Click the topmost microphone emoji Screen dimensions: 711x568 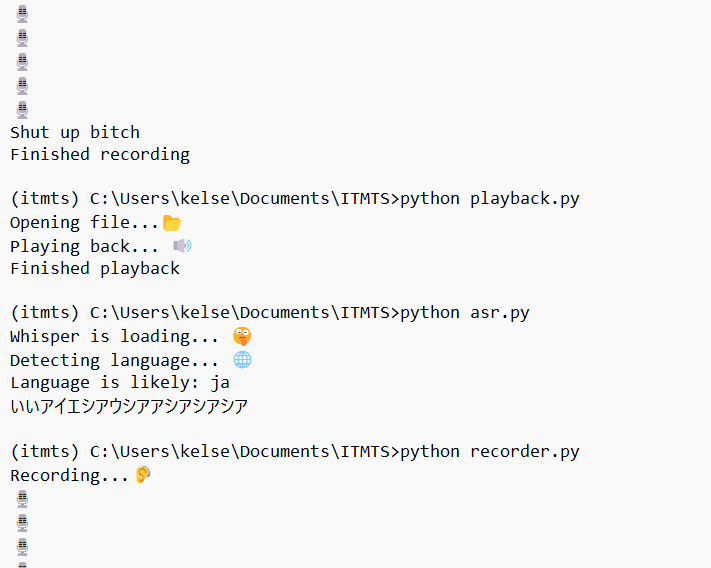point(22,14)
